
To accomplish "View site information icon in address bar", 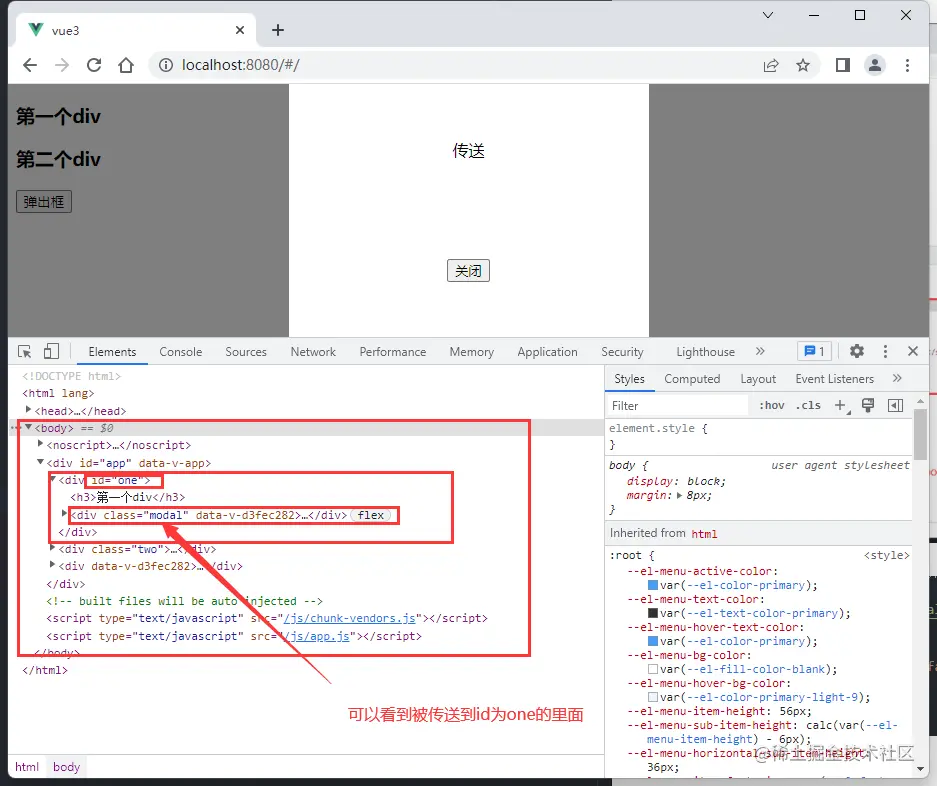I will point(166,65).
